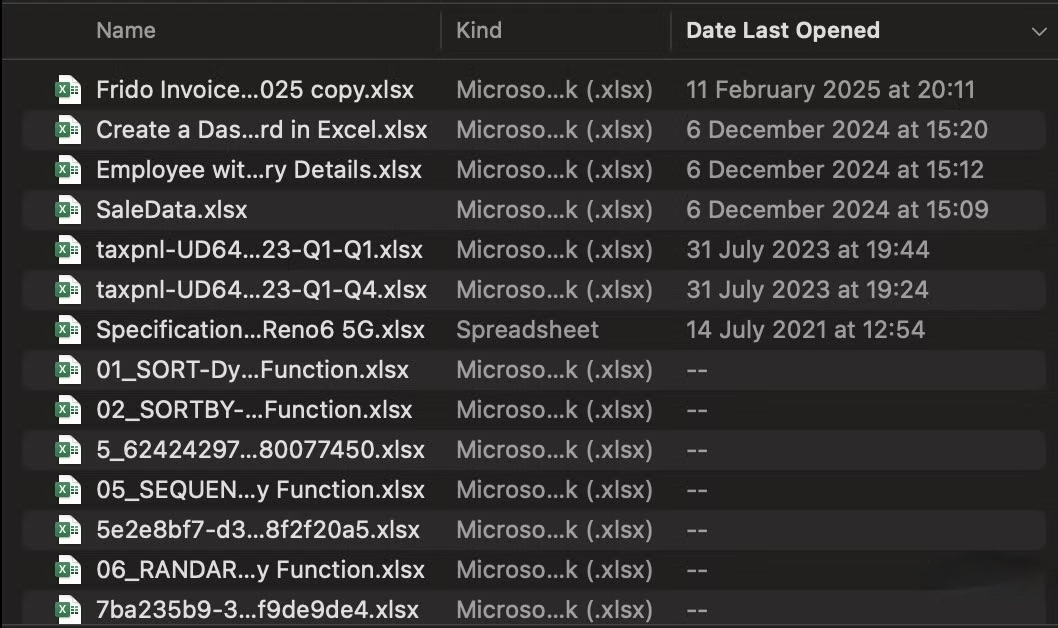Click the Excel icon beside 06_RANDAR Function file
This screenshot has width=1058, height=628.
(67, 569)
